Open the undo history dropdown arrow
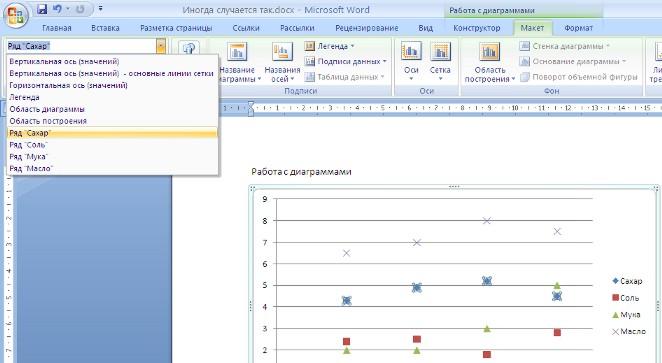The image size is (662, 363). click(68, 9)
